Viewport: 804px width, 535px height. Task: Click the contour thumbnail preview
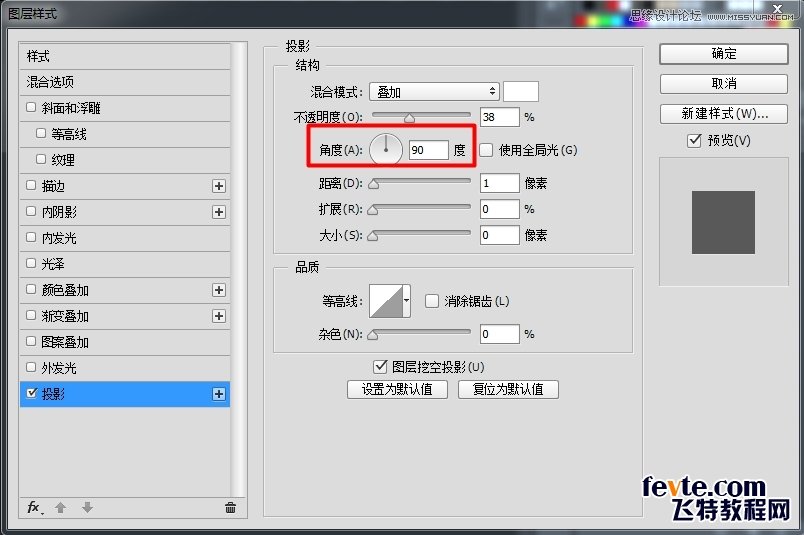click(386, 301)
